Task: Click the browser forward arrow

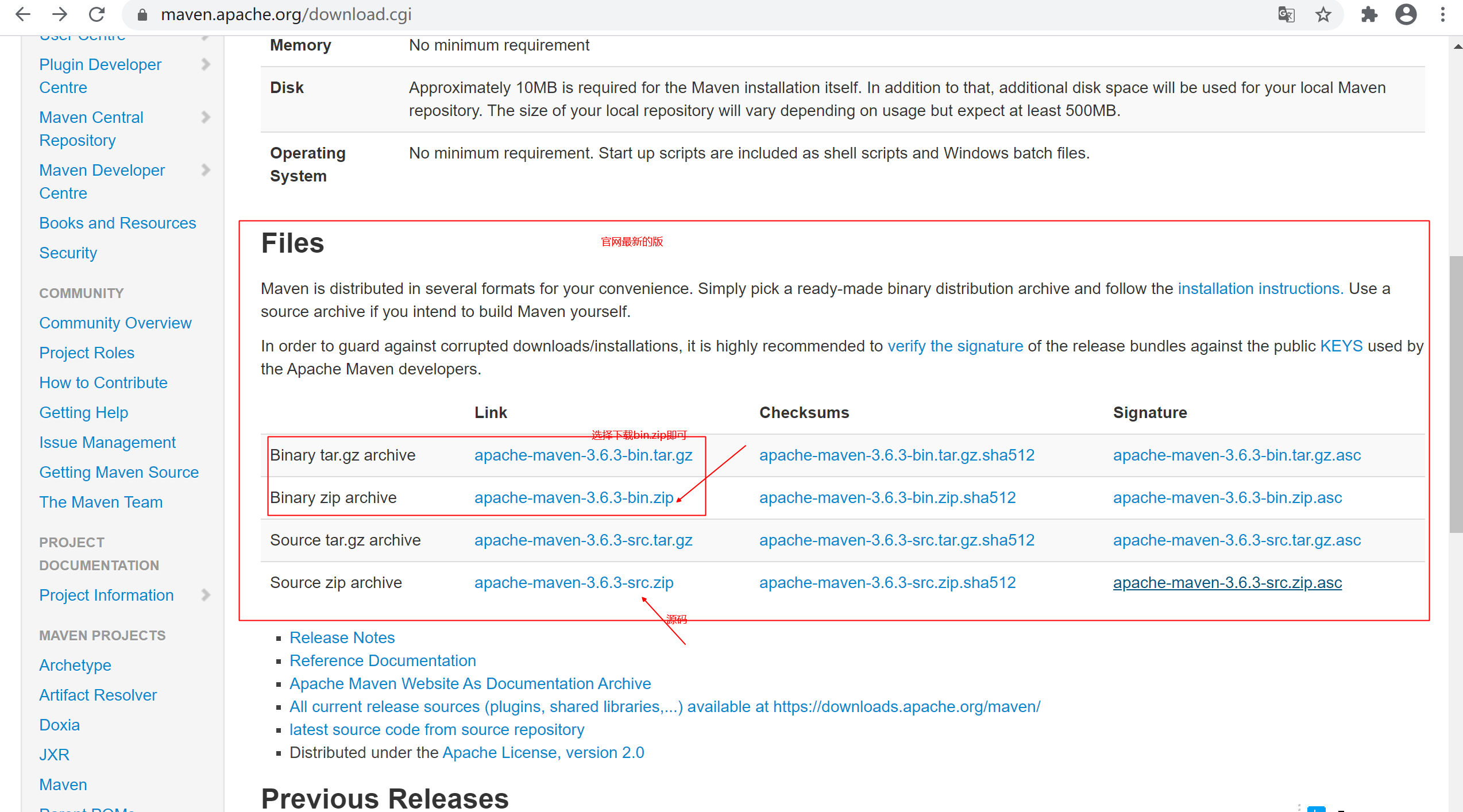Action: click(60, 14)
